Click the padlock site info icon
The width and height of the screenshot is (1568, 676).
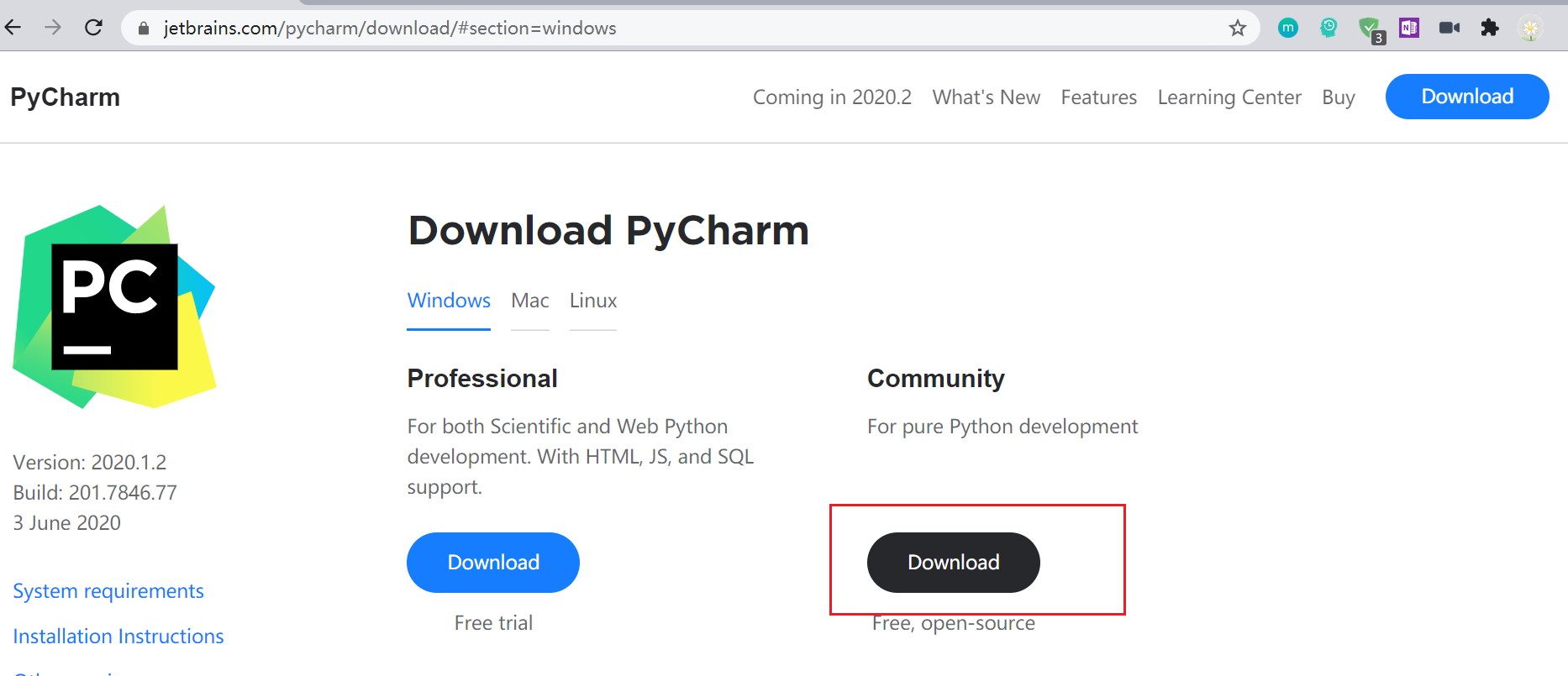(x=144, y=29)
